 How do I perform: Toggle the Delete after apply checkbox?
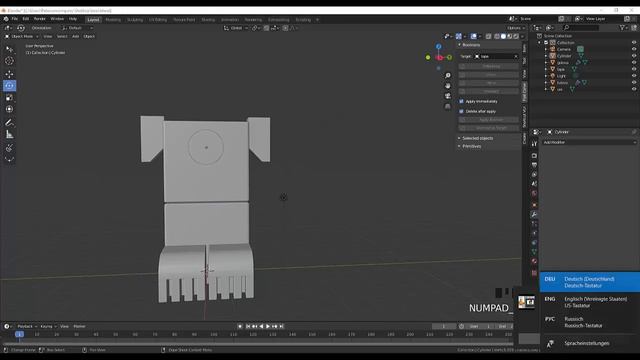tap(462, 111)
